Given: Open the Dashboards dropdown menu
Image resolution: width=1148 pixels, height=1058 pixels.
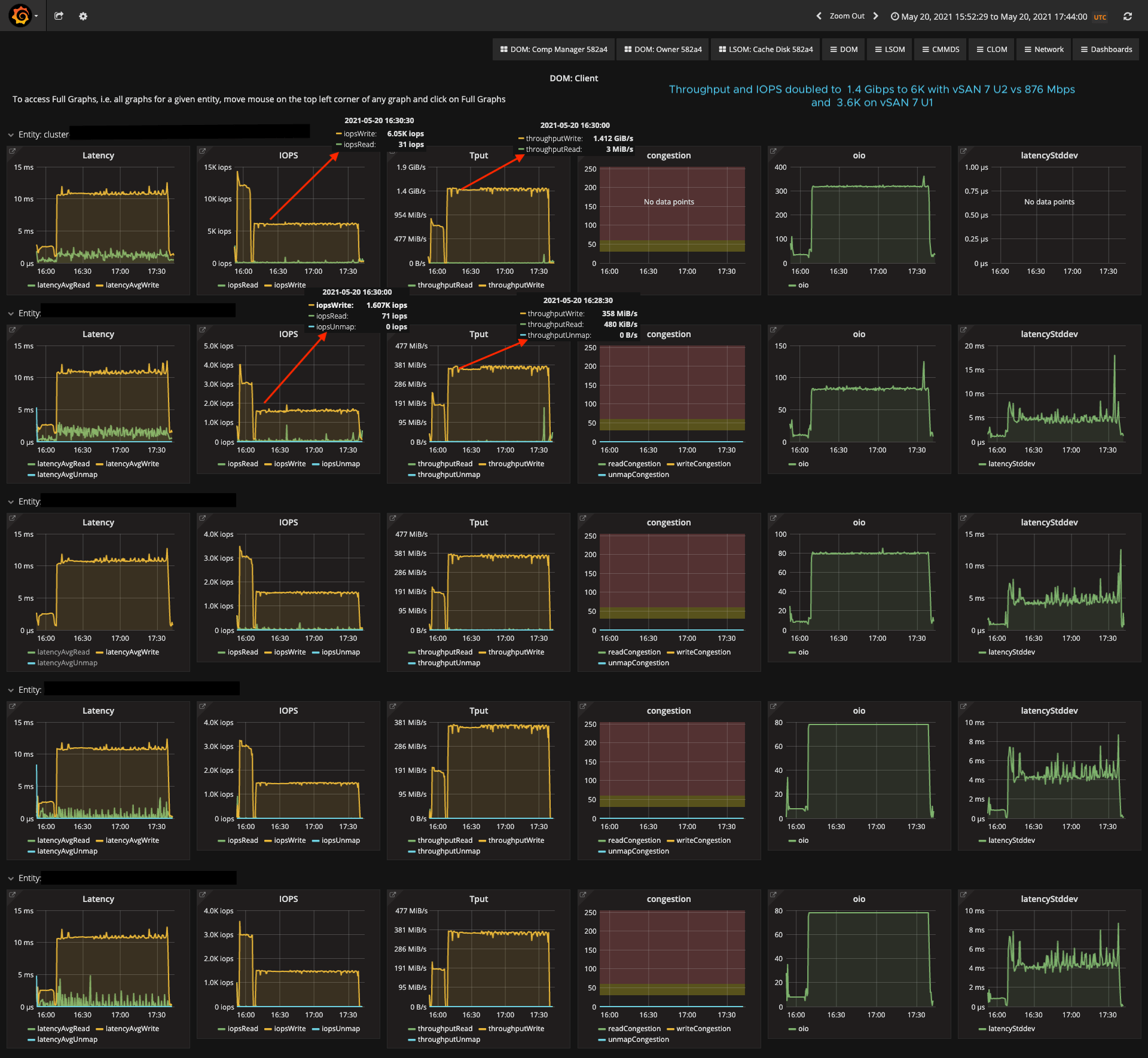Looking at the screenshot, I should click(x=1106, y=50).
